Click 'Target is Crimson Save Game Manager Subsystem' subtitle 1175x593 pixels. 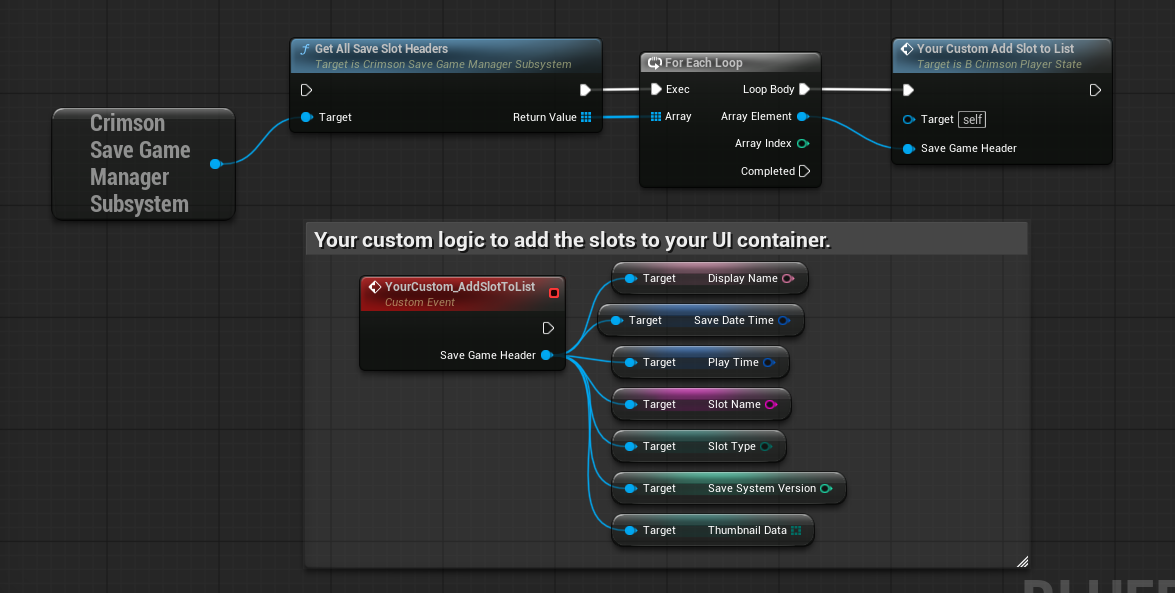click(443, 64)
